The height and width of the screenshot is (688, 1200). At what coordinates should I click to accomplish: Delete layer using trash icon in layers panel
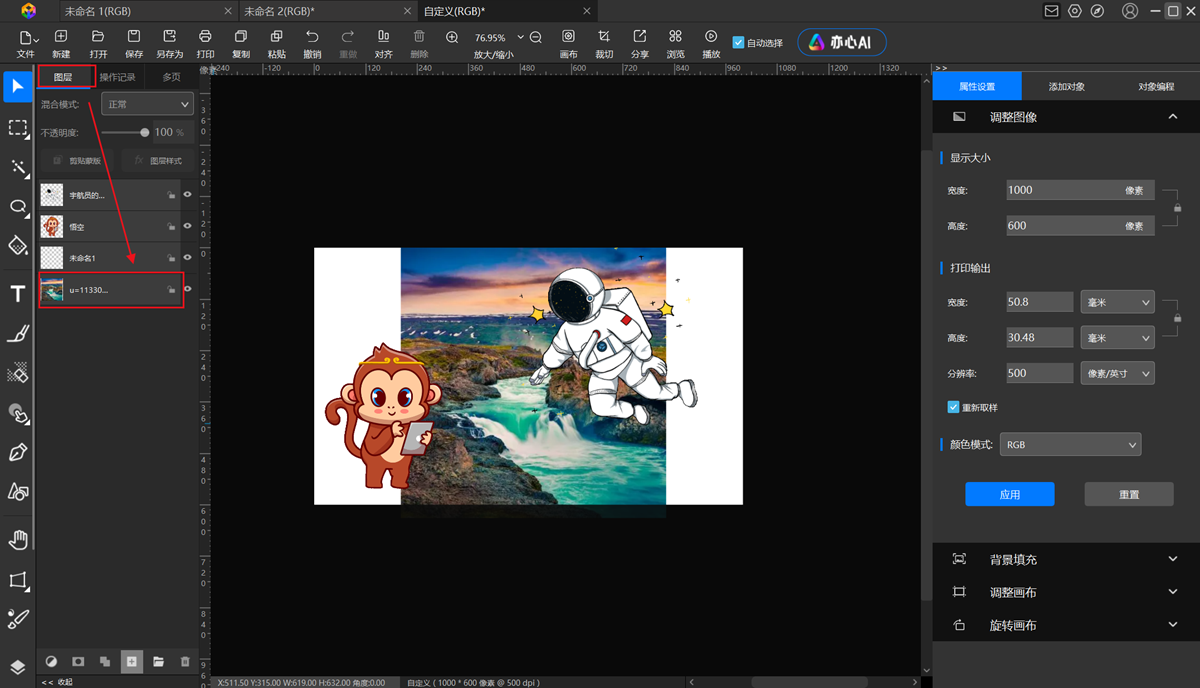click(184, 662)
